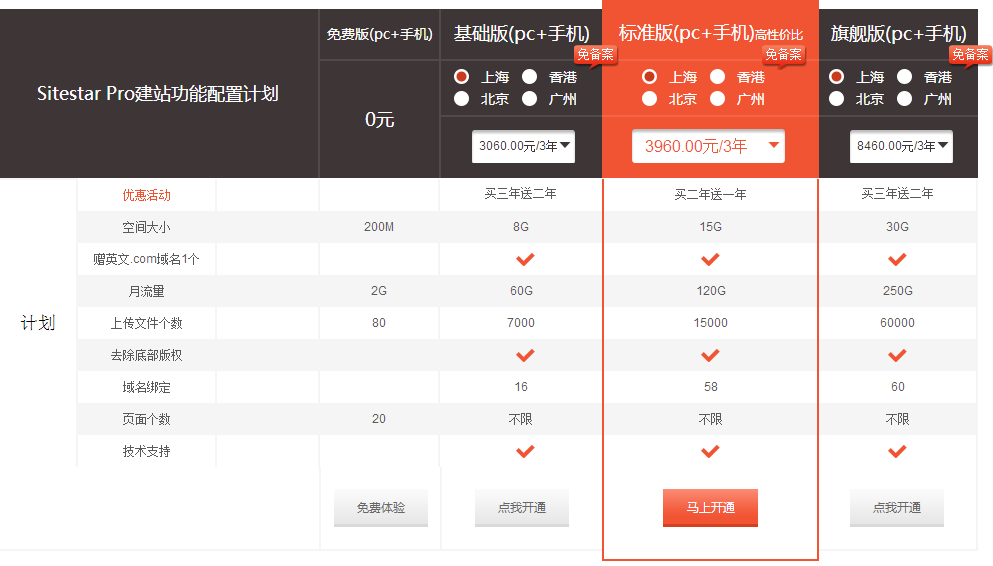Click the 15000 file count value

point(711,323)
